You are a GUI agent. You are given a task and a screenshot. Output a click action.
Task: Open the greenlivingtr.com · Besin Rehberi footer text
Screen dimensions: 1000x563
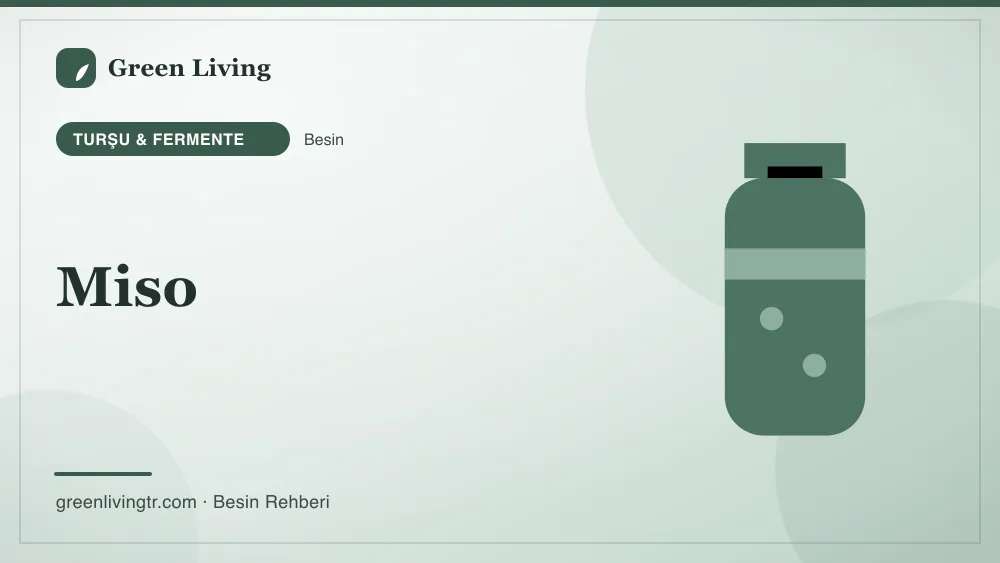(x=193, y=502)
